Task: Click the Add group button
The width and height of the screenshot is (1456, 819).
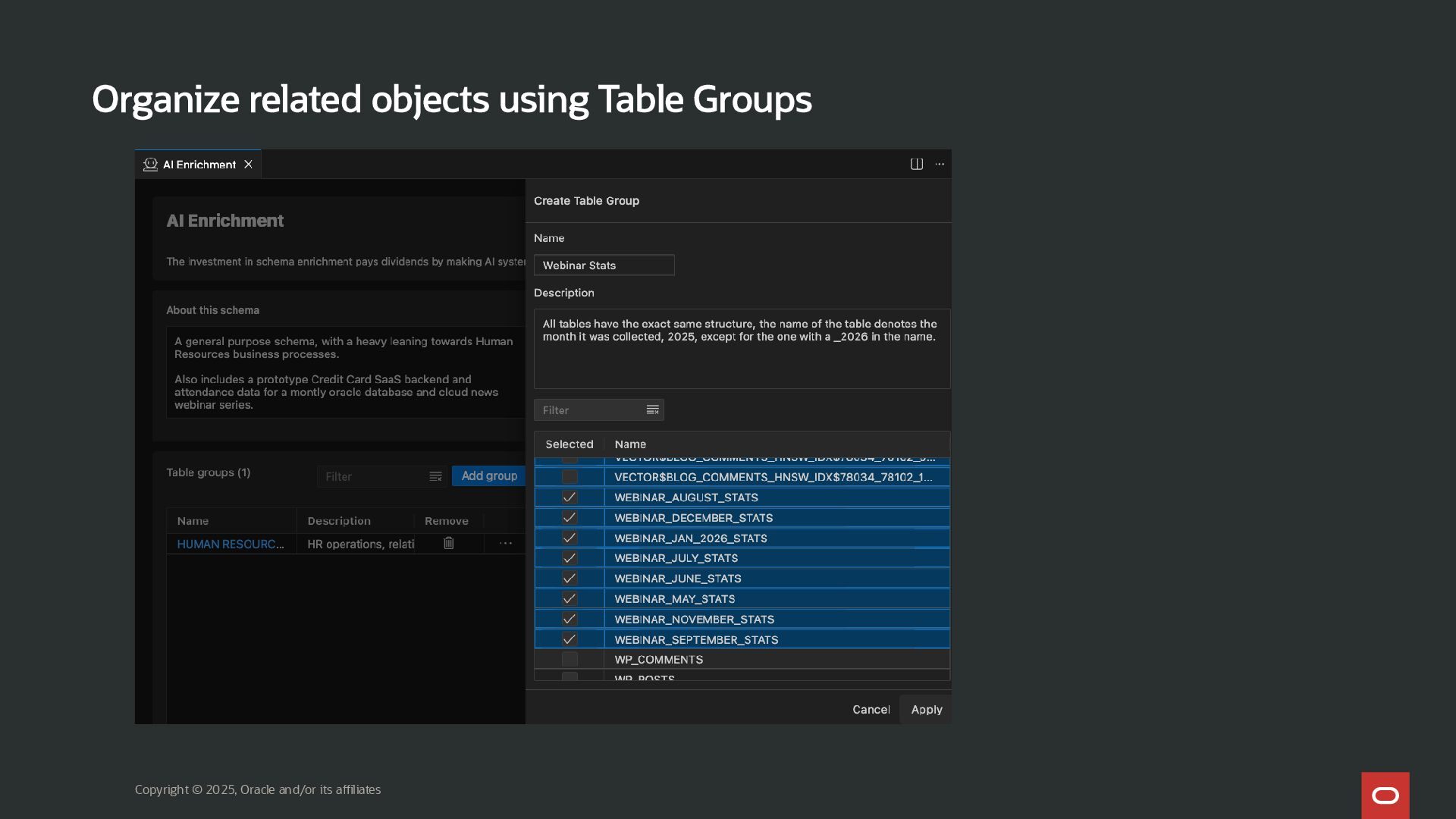Action: [x=489, y=475]
